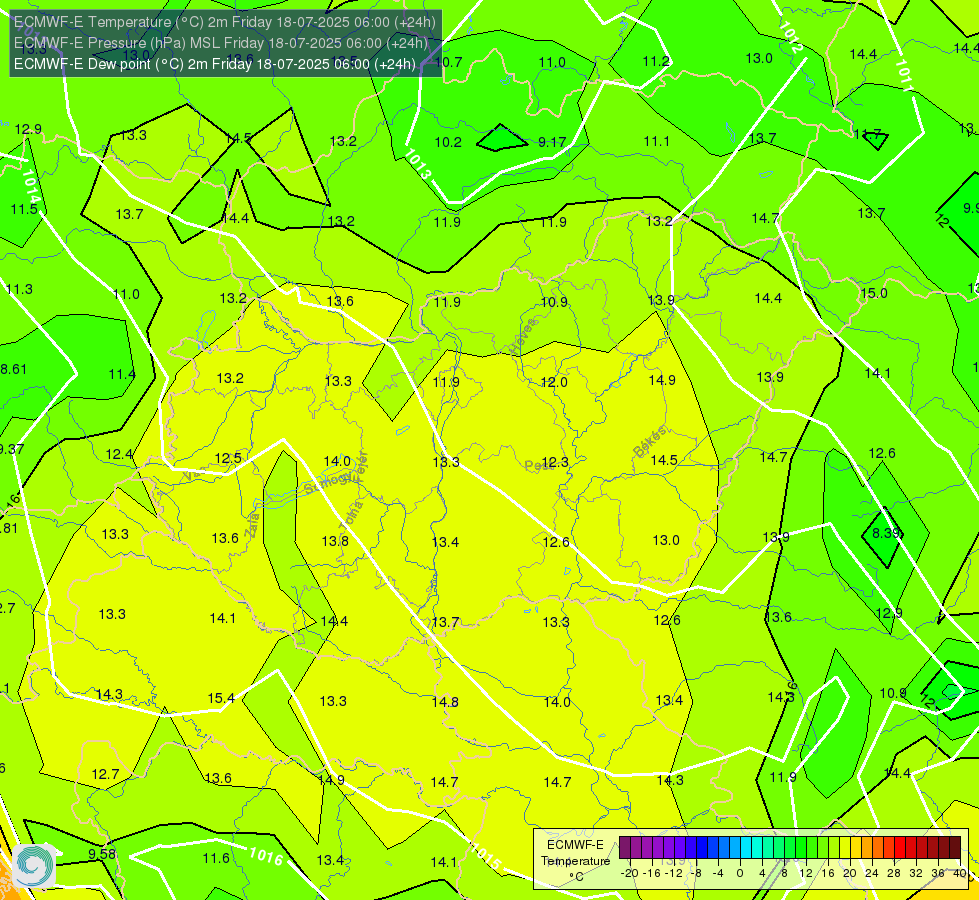This screenshot has width=979, height=900.
Task: Click the 13.8 temperature value
Action: coord(335,541)
